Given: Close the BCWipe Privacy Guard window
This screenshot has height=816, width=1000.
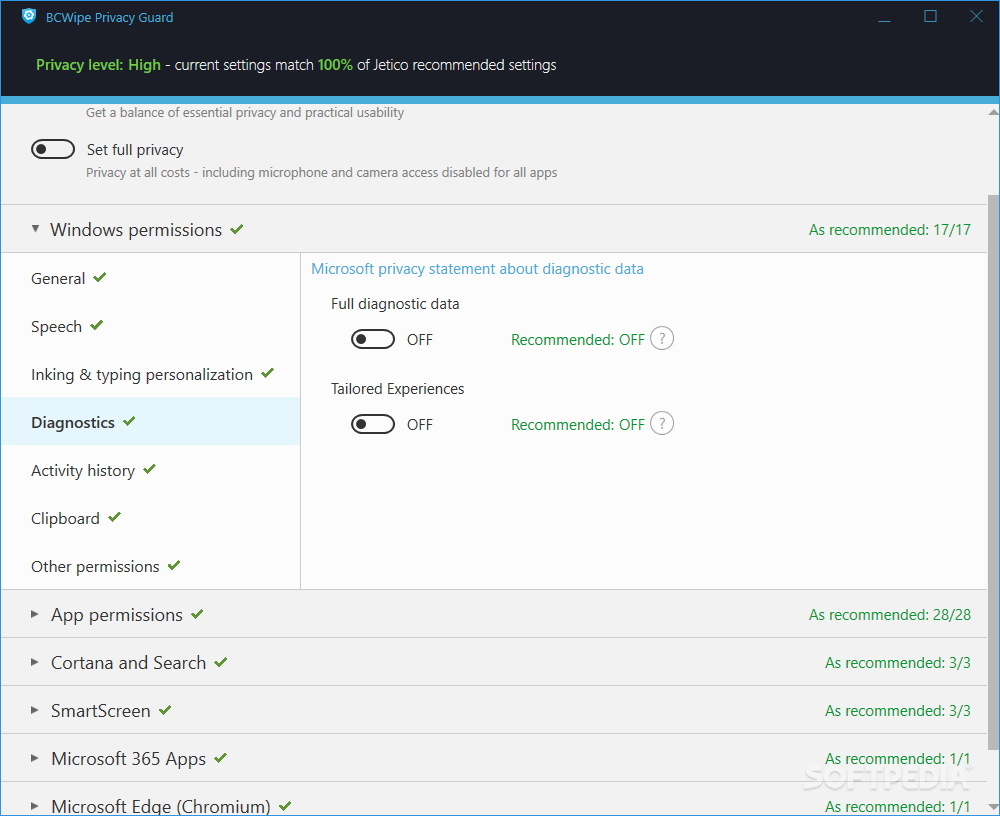Looking at the screenshot, I should click(x=976, y=17).
